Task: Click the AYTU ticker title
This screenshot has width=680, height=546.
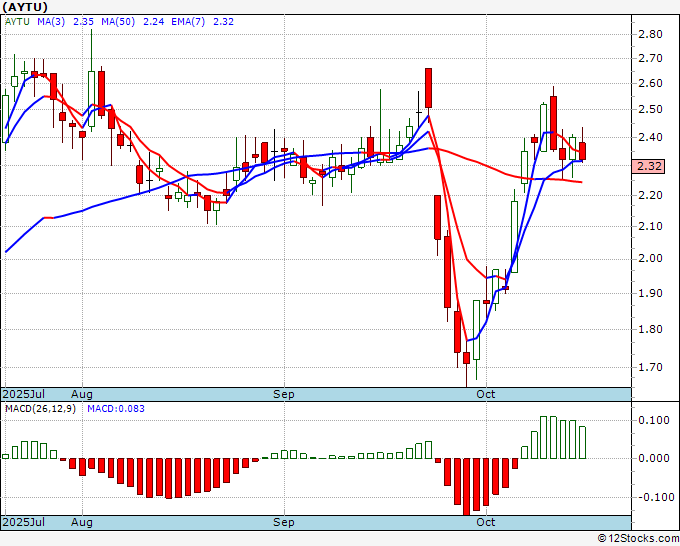Action: point(25,7)
